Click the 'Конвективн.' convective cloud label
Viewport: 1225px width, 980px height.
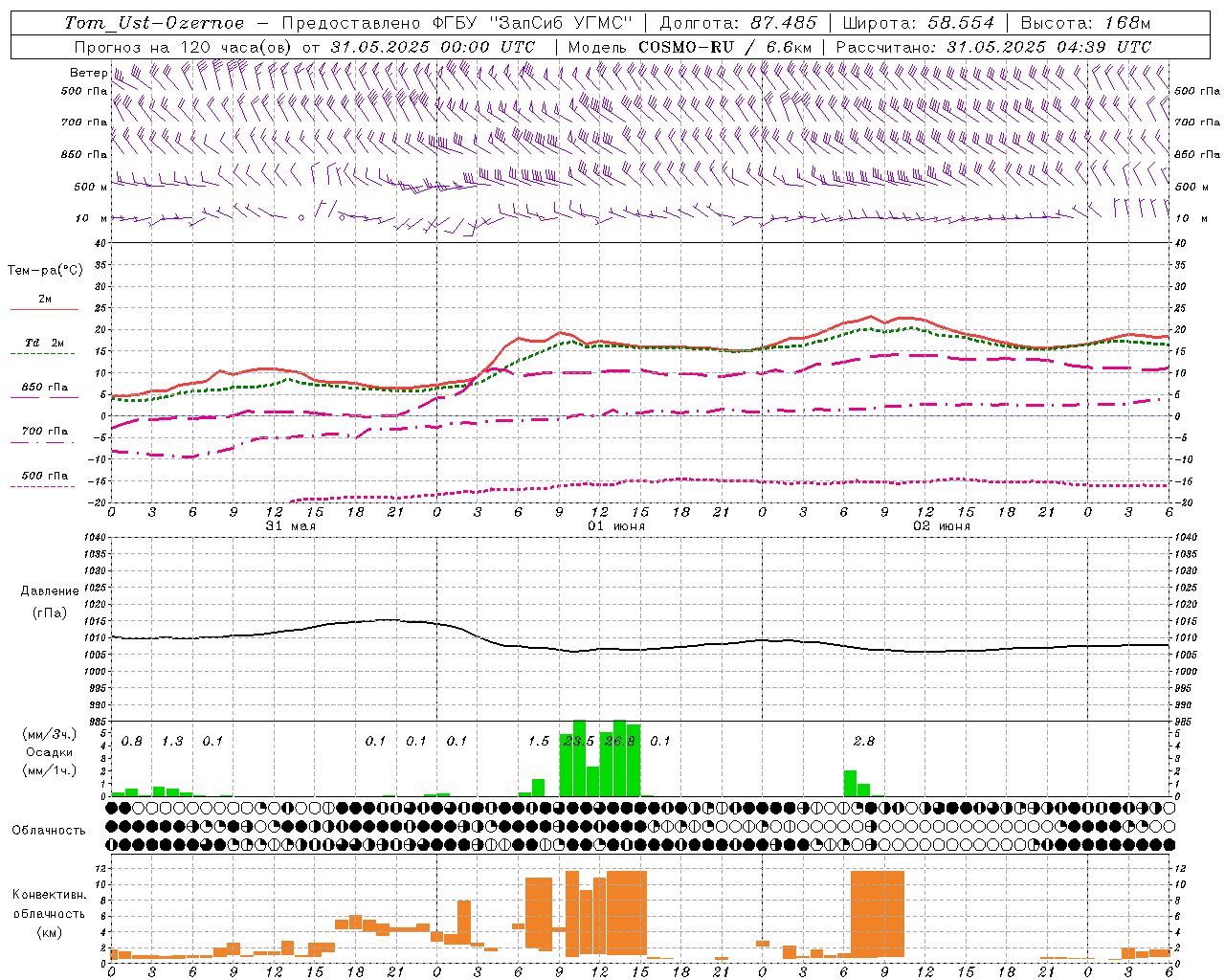pos(49,895)
